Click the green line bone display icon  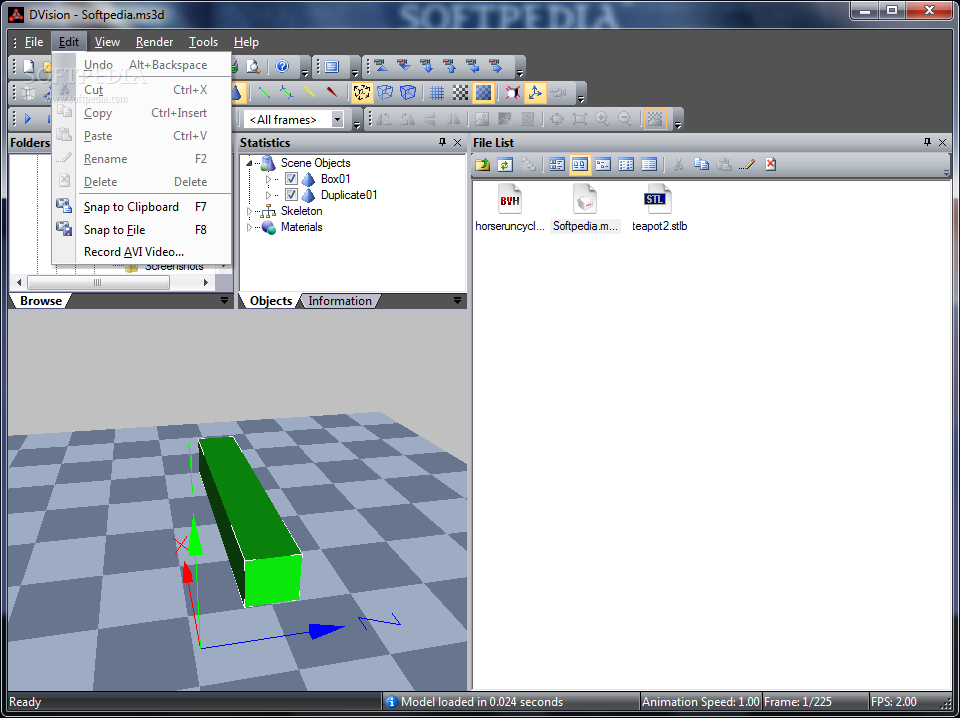pos(264,92)
